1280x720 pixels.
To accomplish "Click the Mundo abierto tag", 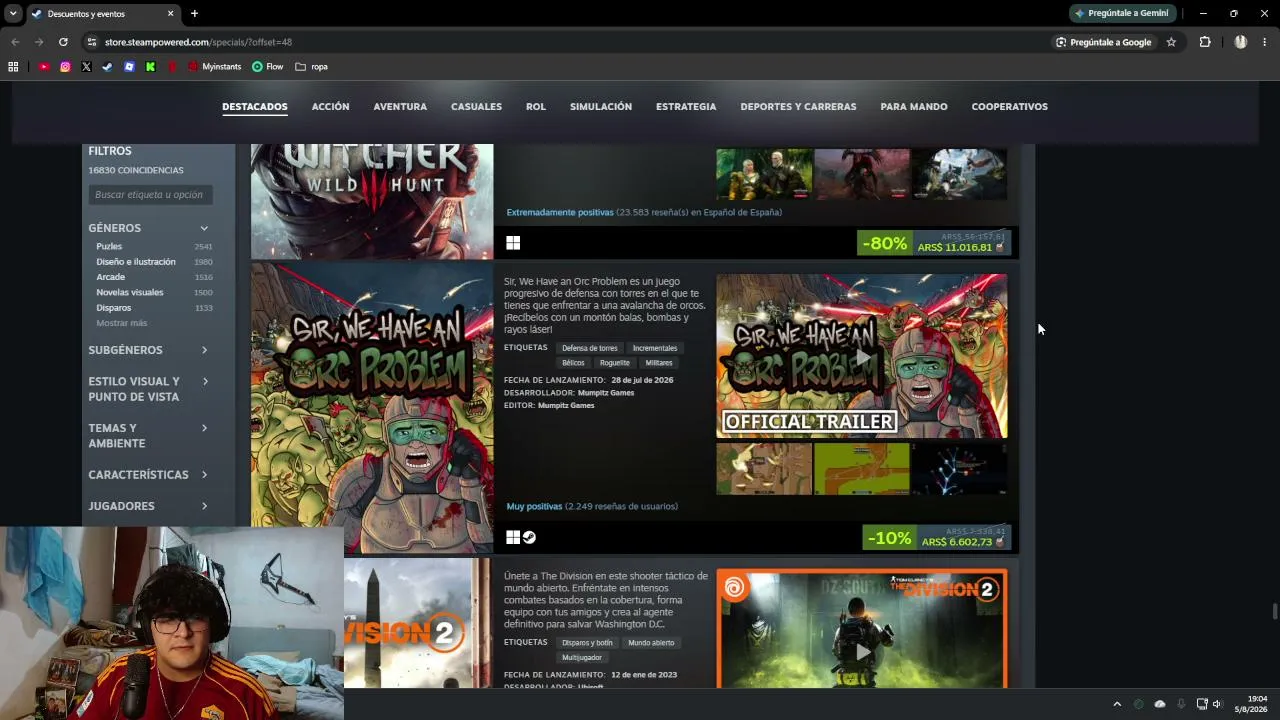I will 651,643.
